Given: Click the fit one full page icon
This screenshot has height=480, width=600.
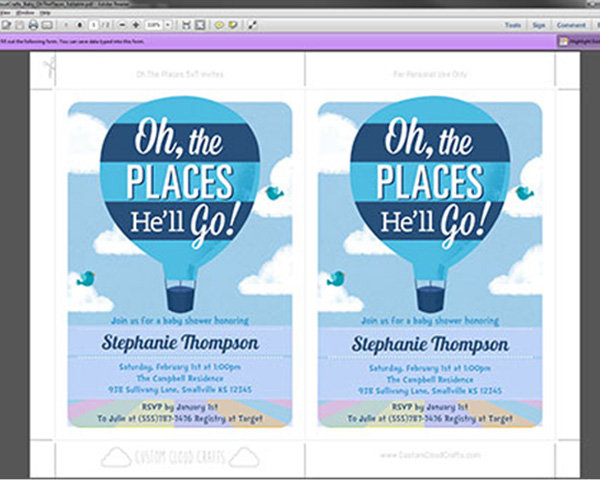Looking at the screenshot, I should (200, 25).
